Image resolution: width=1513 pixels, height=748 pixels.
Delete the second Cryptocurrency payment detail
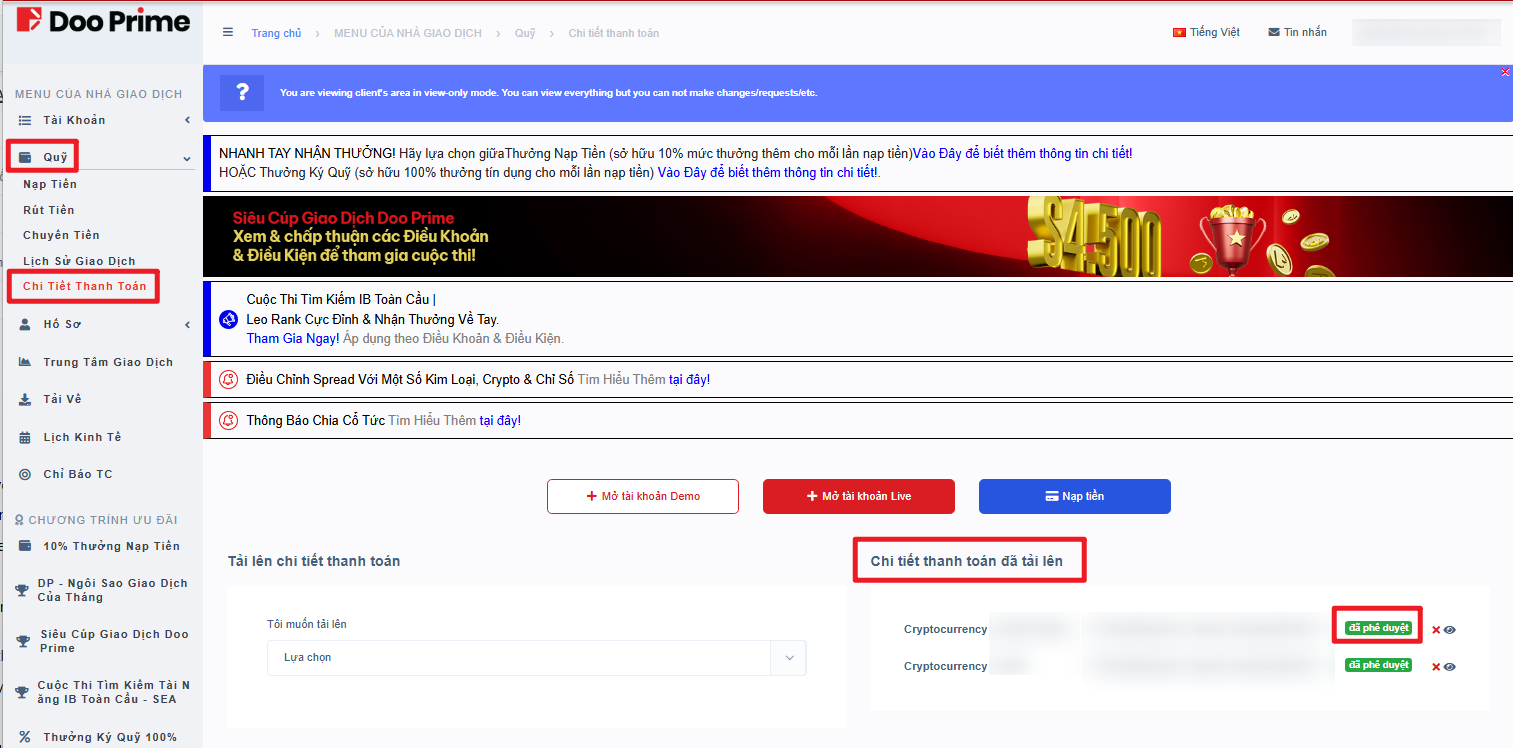pos(1436,667)
